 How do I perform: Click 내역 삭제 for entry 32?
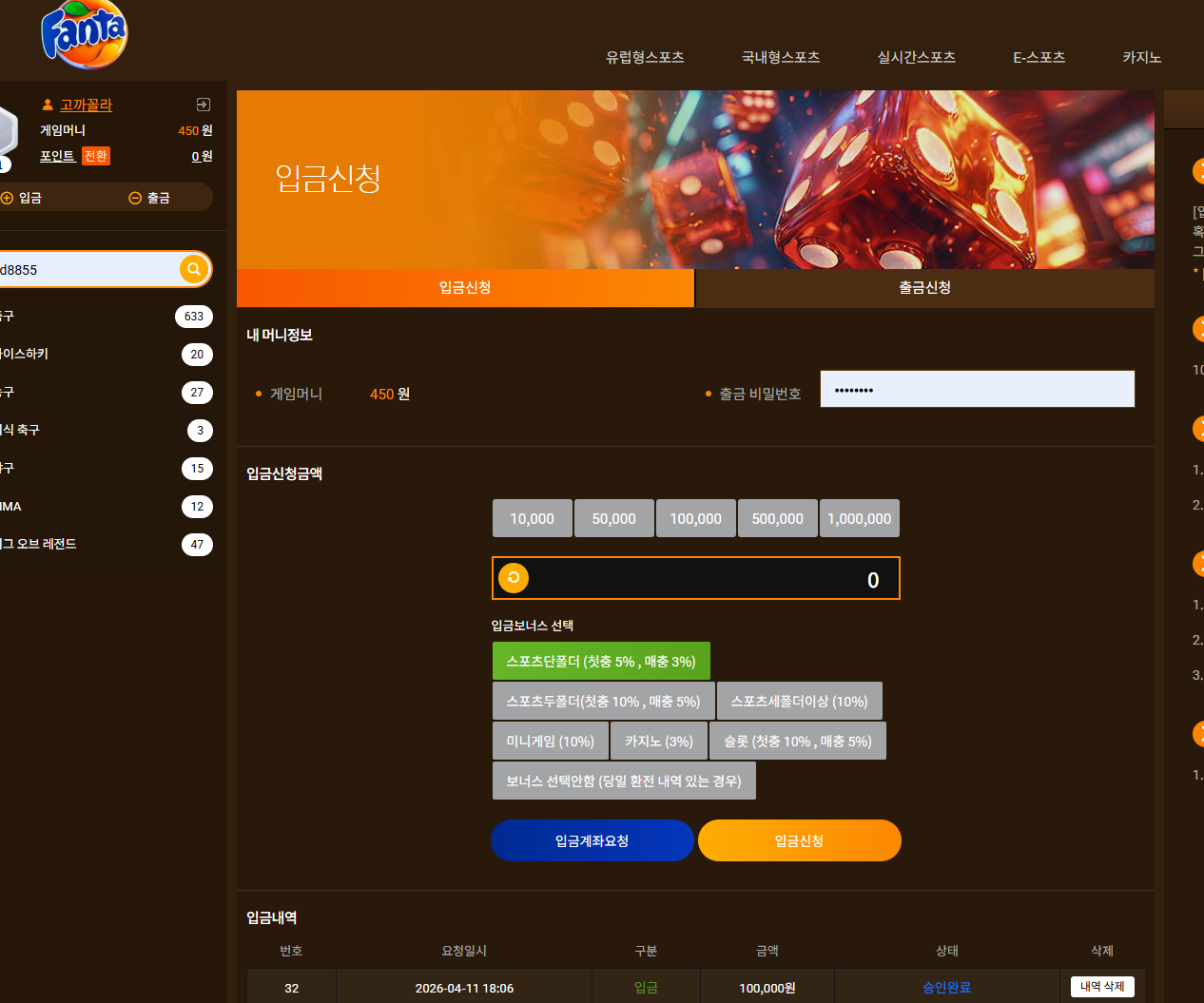tap(1102, 987)
